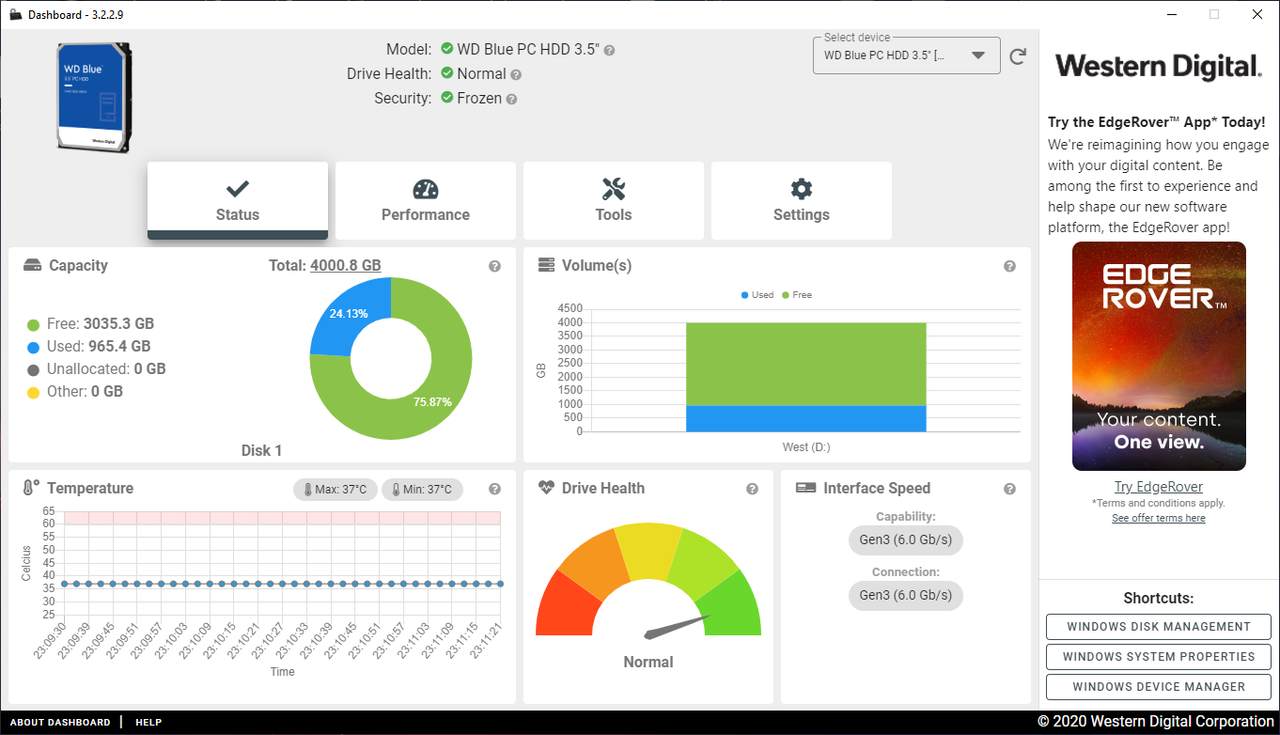
Task: Open the Performance tab
Action: click(x=425, y=200)
